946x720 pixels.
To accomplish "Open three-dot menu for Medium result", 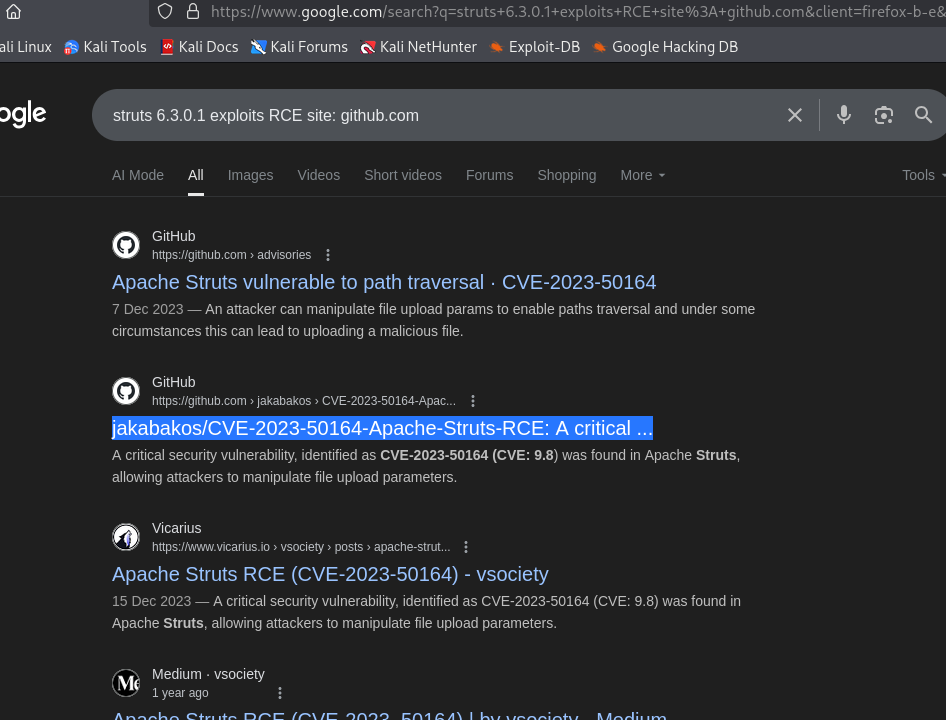I will [279, 693].
